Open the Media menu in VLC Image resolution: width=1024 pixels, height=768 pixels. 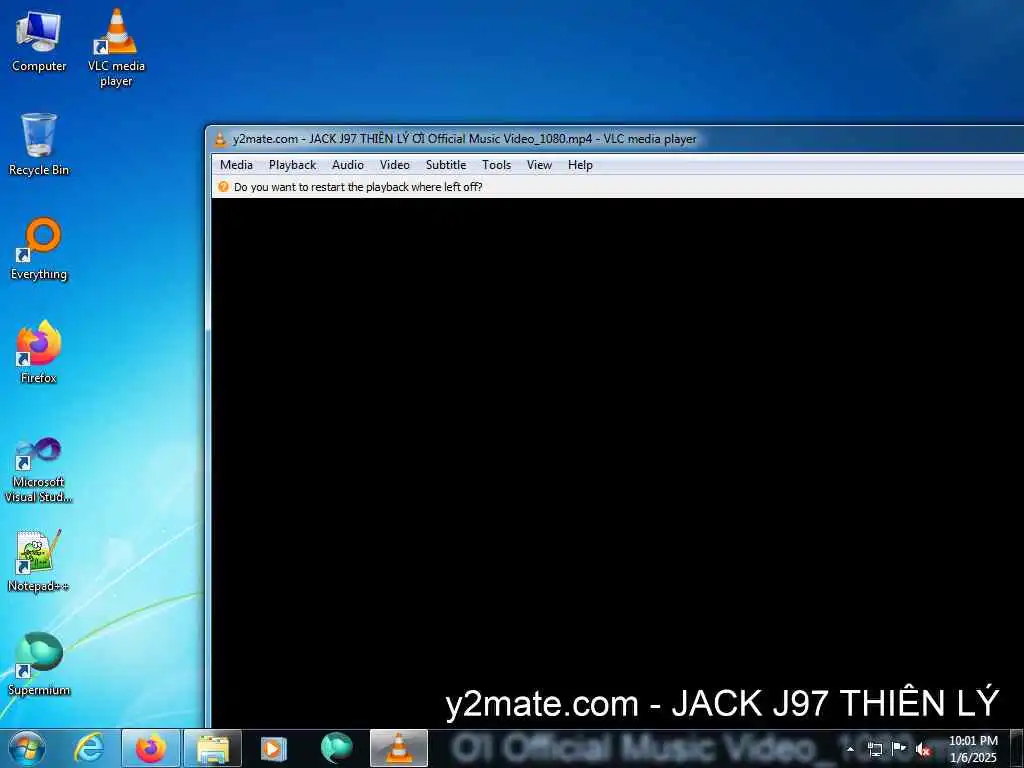(236, 165)
